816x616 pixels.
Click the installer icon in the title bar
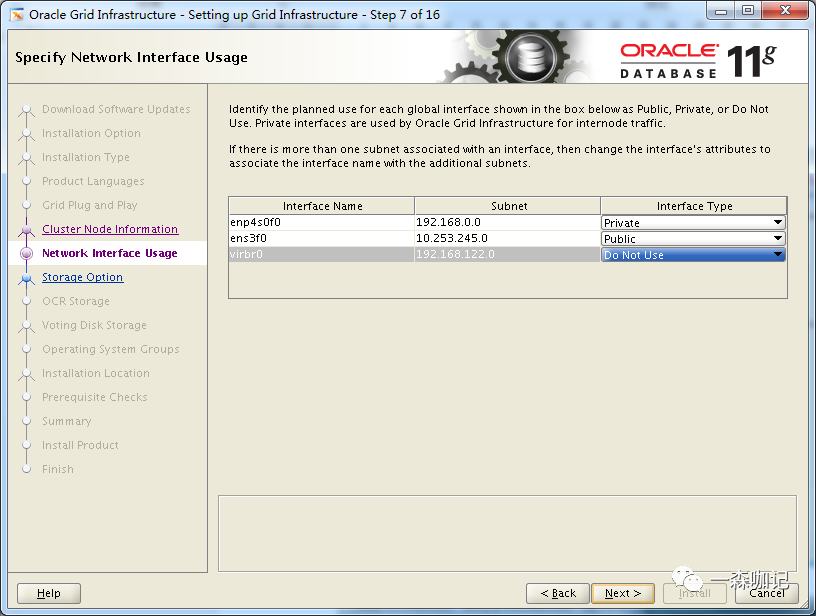tap(17, 15)
